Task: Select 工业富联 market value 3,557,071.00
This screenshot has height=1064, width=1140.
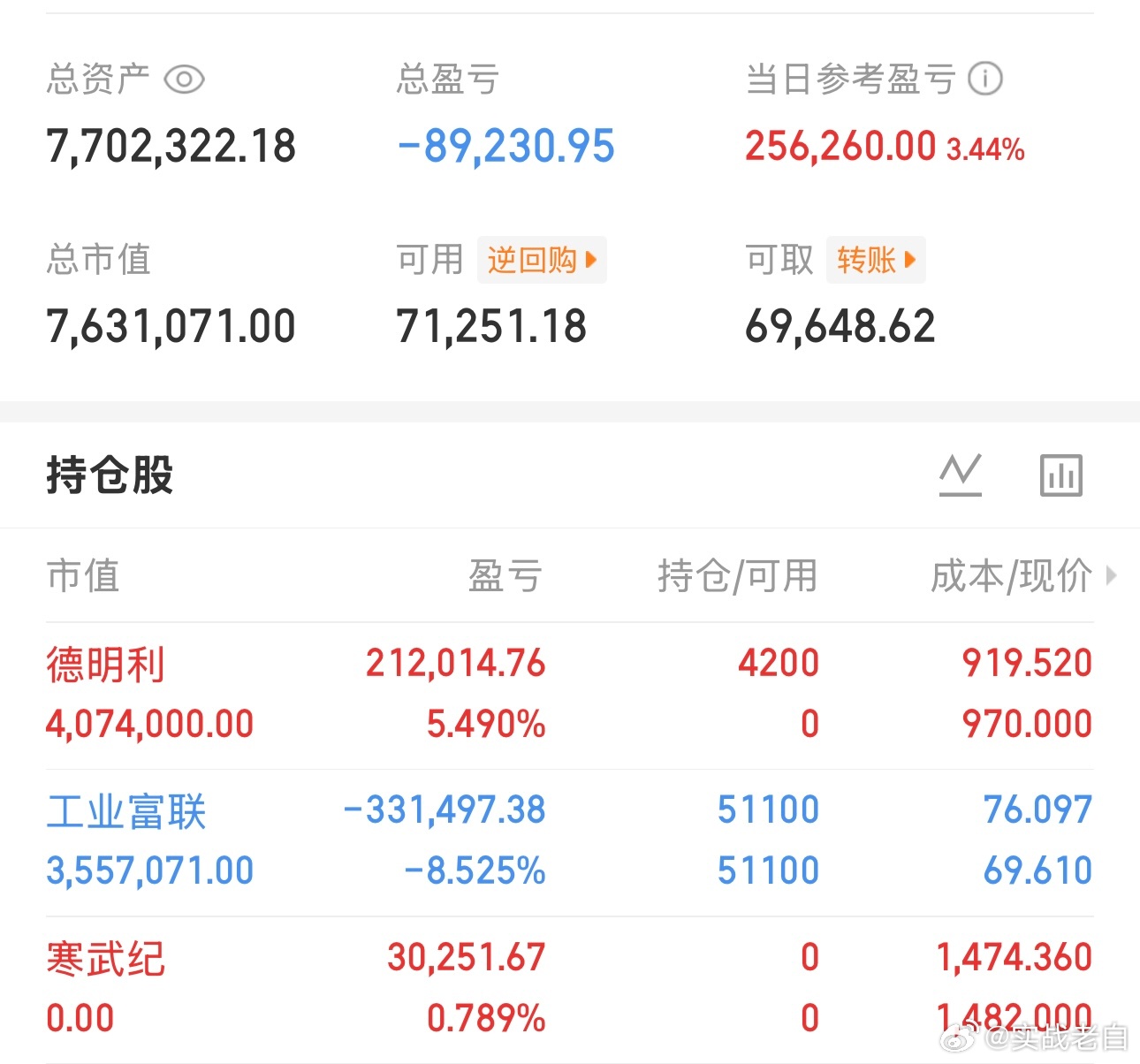Action: click(150, 871)
